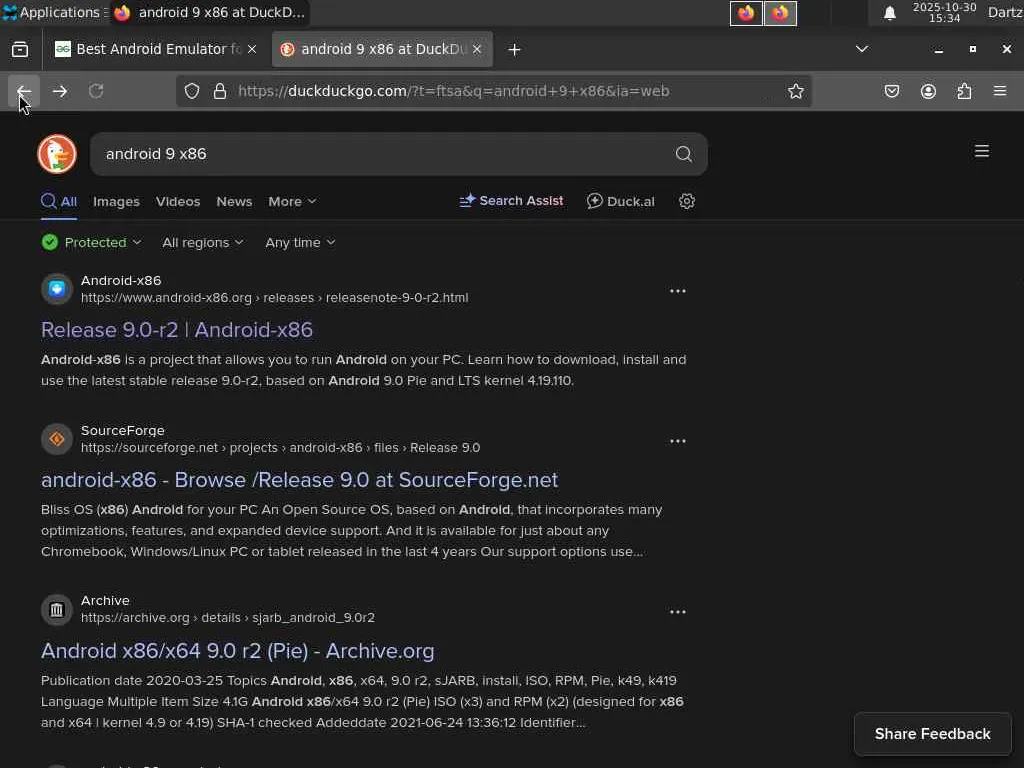The height and width of the screenshot is (768, 1024).
Task: Go back with browser back arrow
Action: (24, 91)
